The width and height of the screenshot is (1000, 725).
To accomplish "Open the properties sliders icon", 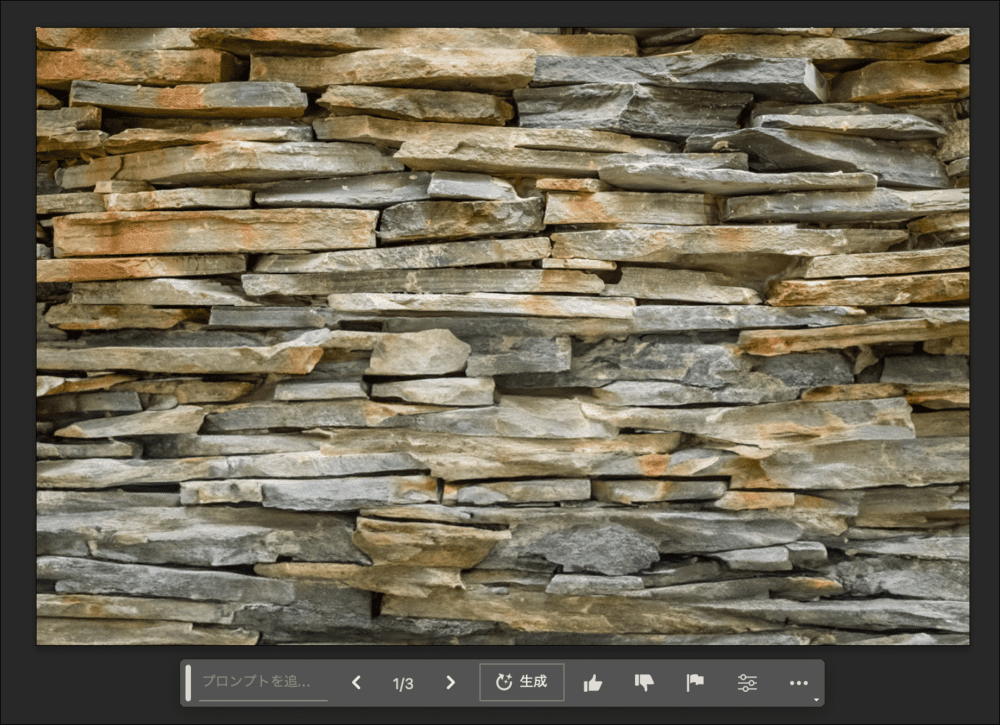I will click(747, 683).
